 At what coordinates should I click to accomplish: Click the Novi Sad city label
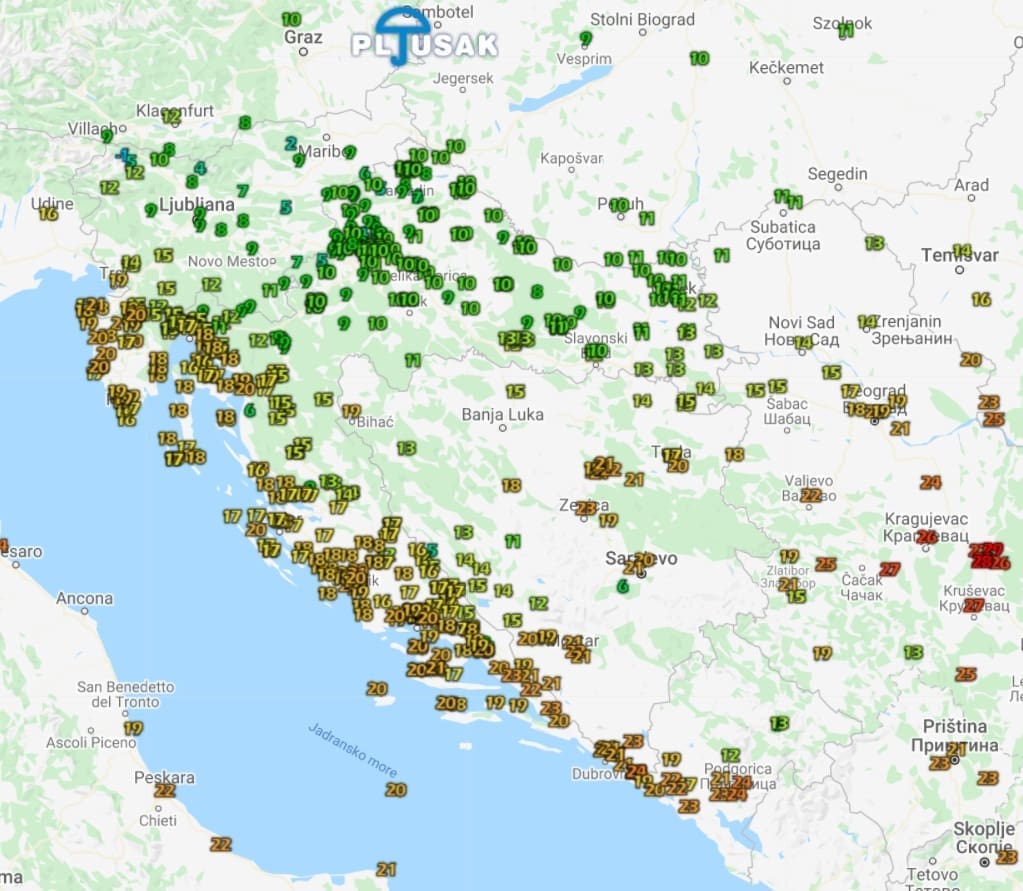801,322
